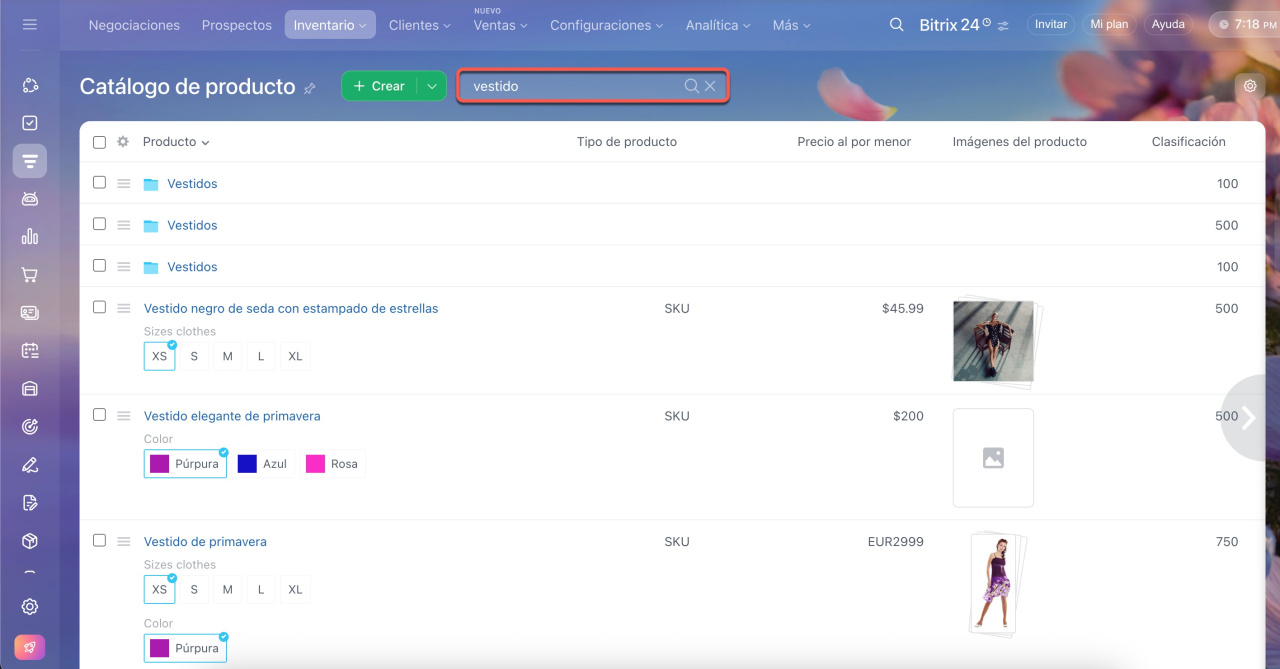Open the shopping cart icon in the sidebar

pyautogui.click(x=30, y=275)
